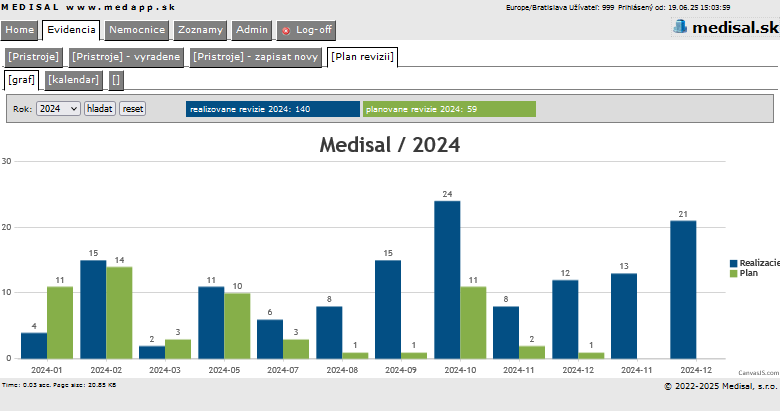780x411 pixels.
Task: Click the chart title Medisal / 2024
Action: point(390,145)
